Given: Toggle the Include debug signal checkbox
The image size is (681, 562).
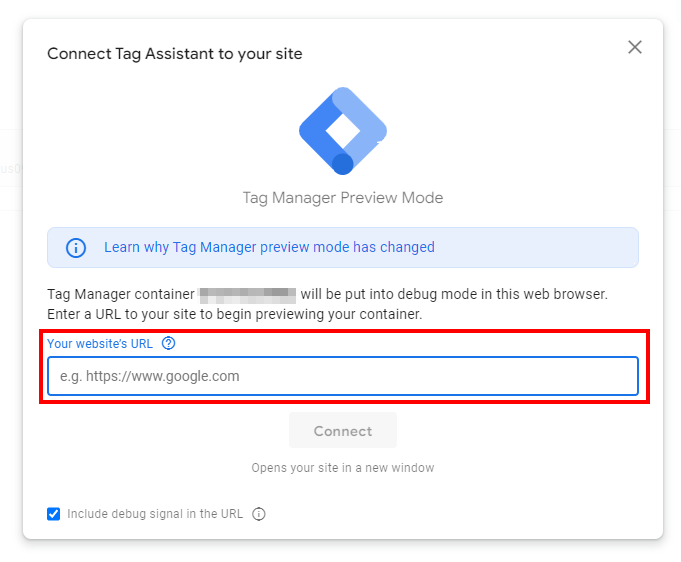Looking at the screenshot, I should tap(53, 514).
